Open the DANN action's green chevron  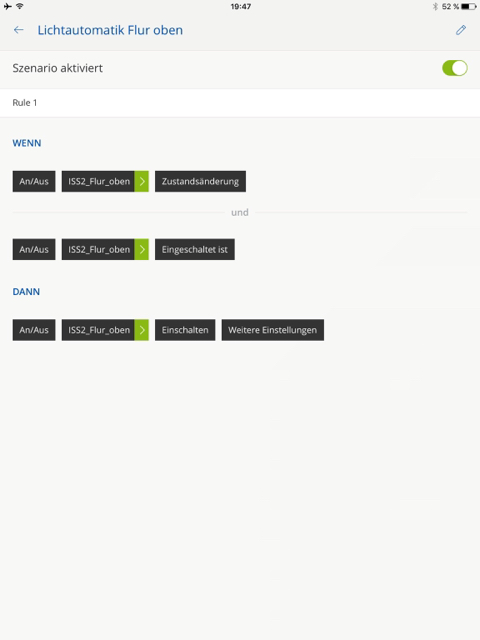[142, 330]
